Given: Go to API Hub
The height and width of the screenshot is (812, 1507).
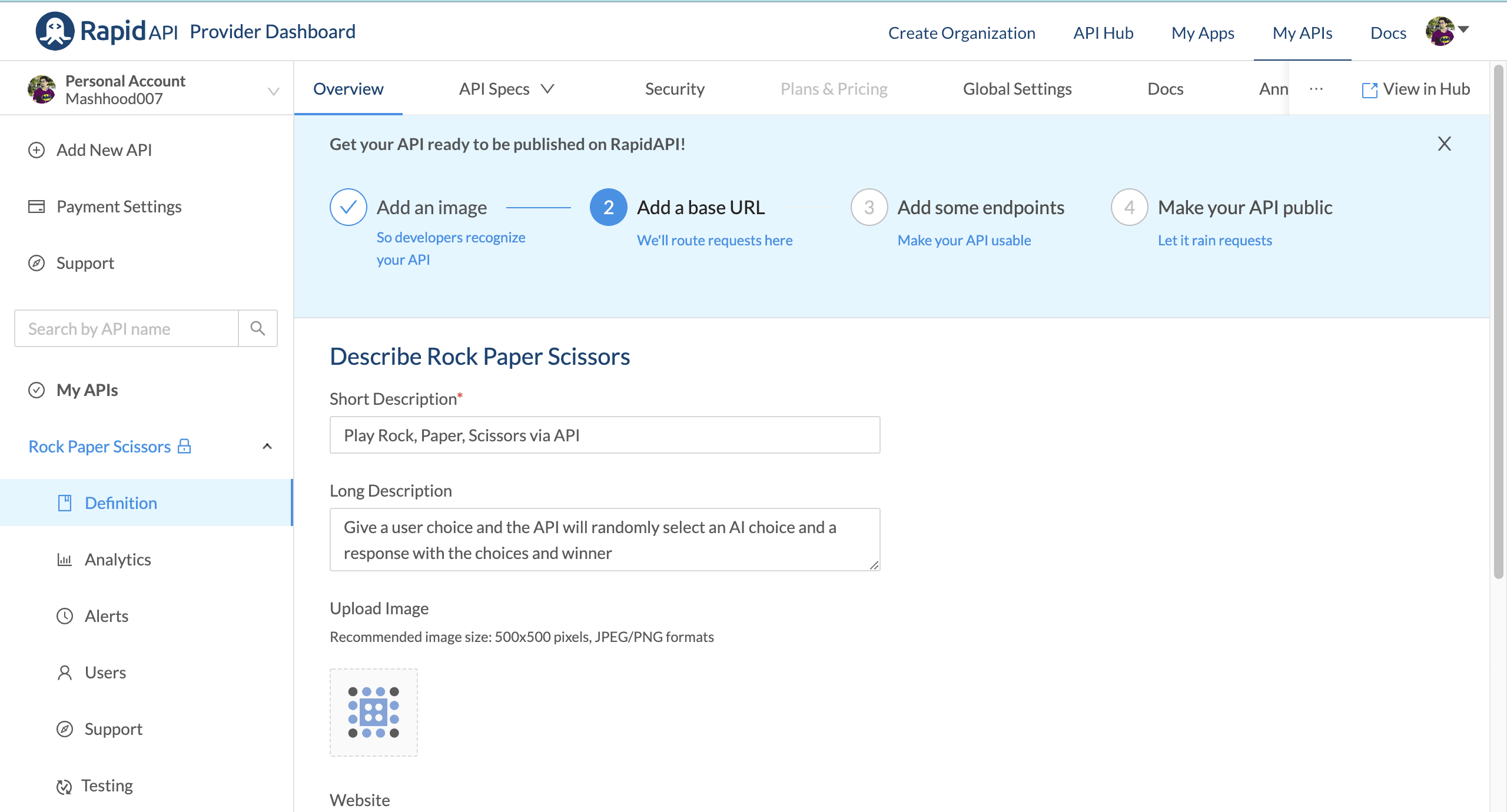Looking at the screenshot, I should click(x=1103, y=33).
